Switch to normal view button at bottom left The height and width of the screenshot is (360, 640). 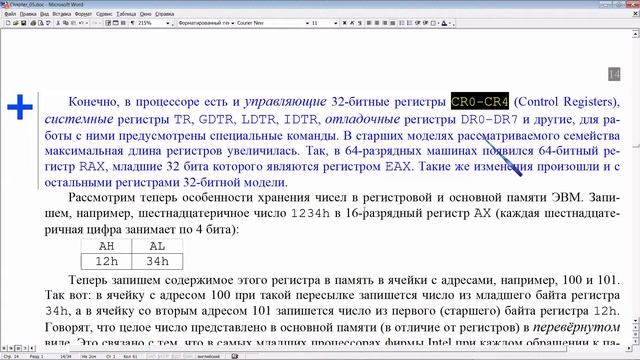click(4, 348)
